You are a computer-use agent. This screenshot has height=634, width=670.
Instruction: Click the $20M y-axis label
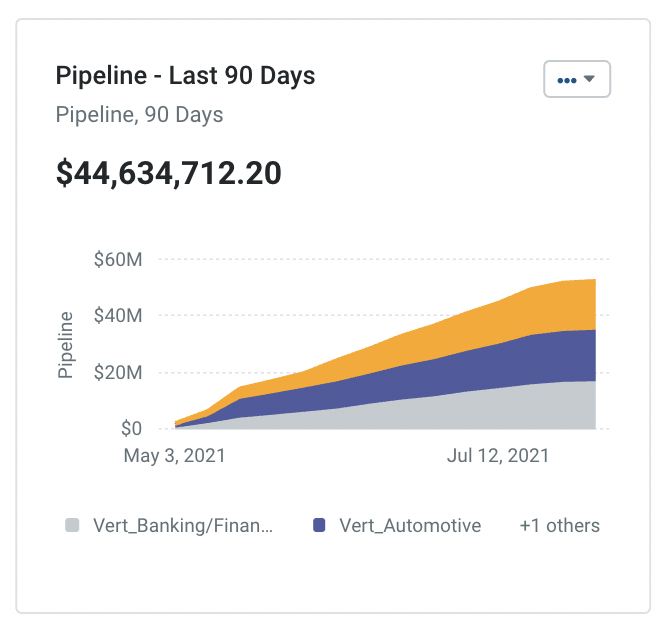[118, 373]
